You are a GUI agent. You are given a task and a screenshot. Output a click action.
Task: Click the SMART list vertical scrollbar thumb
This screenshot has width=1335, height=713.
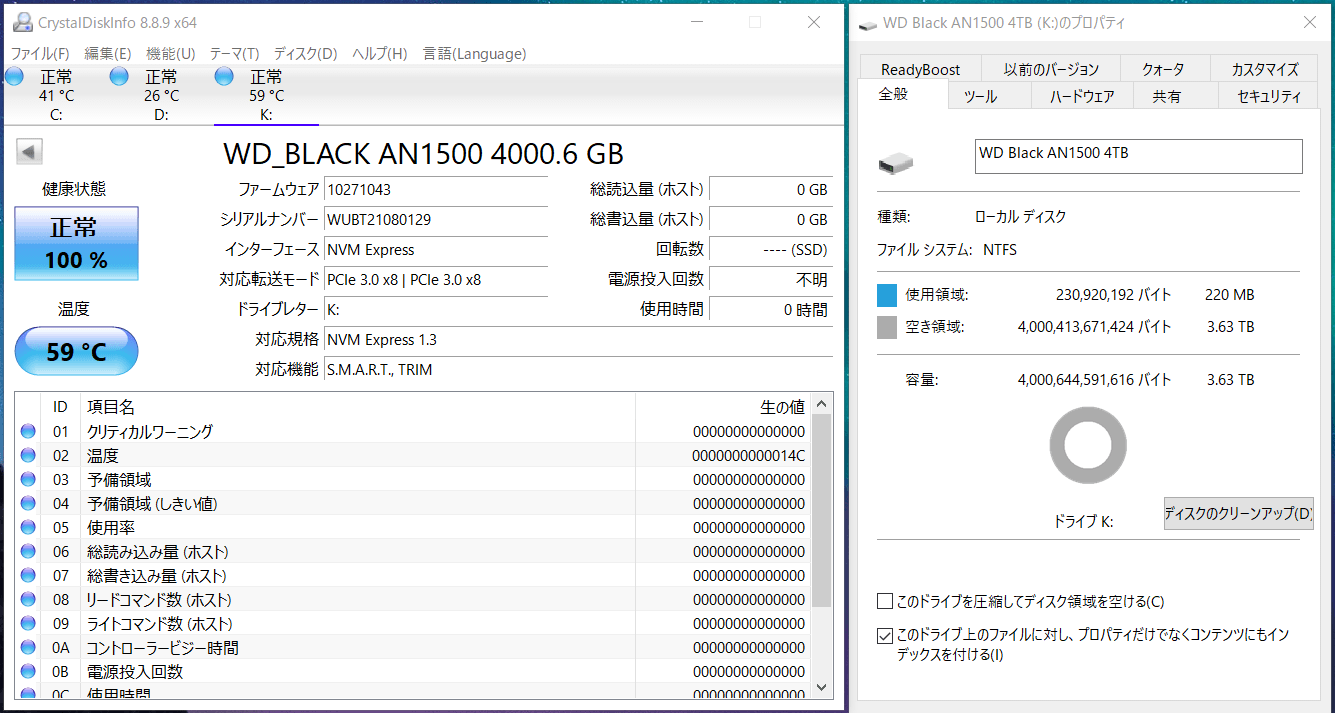[822, 511]
